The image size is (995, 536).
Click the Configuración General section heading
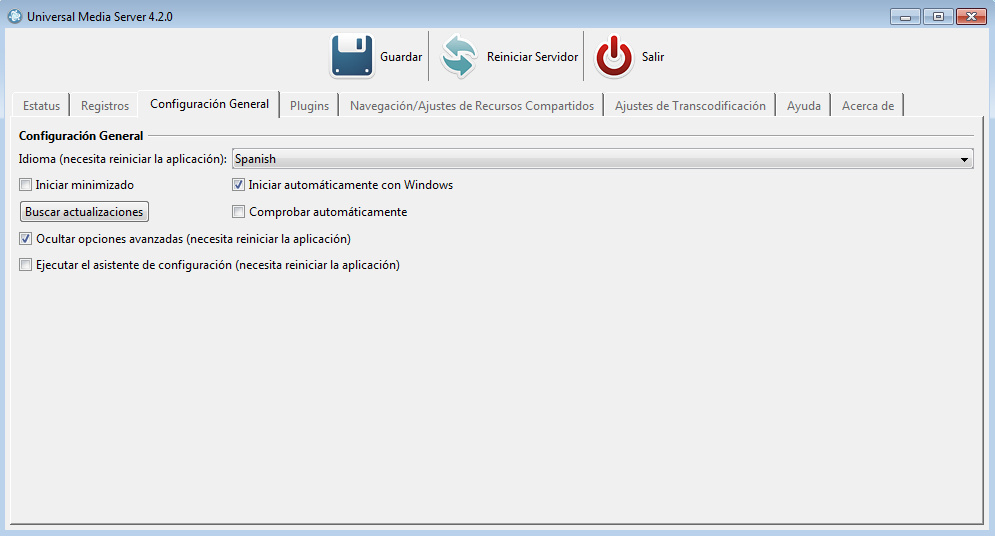pyautogui.click(x=81, y=136)
